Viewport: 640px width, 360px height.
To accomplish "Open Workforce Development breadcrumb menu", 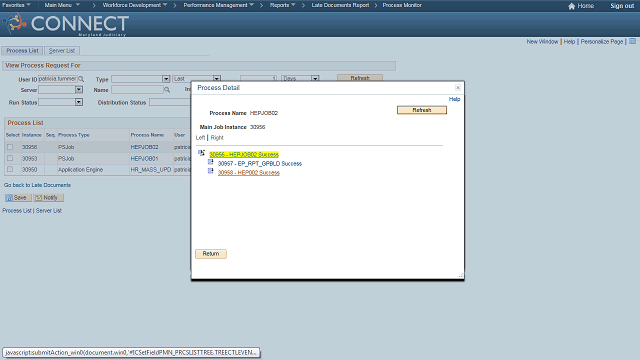I will coord(135,5).
